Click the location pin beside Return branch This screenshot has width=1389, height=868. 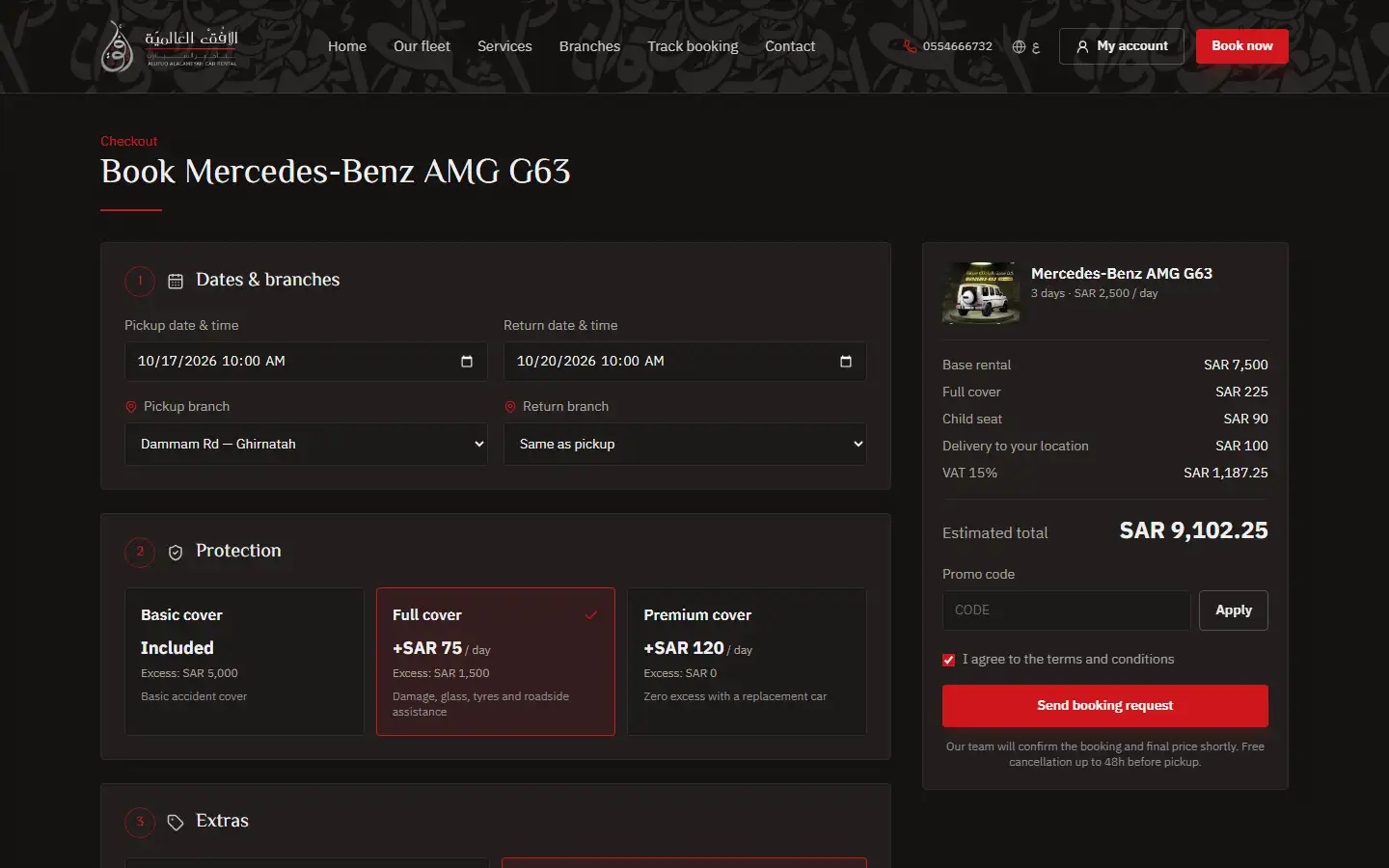coord(510,407)
